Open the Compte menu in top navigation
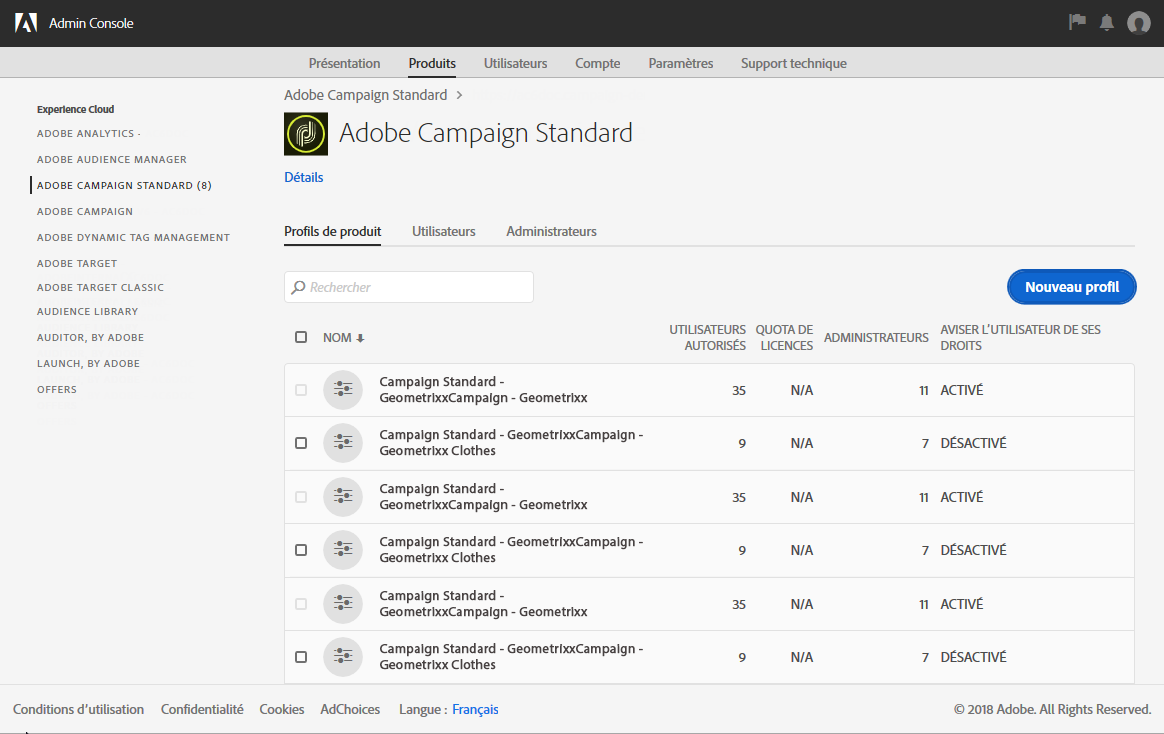The width and height of the screenshot is (1164, 734). [x=597, y=63]
